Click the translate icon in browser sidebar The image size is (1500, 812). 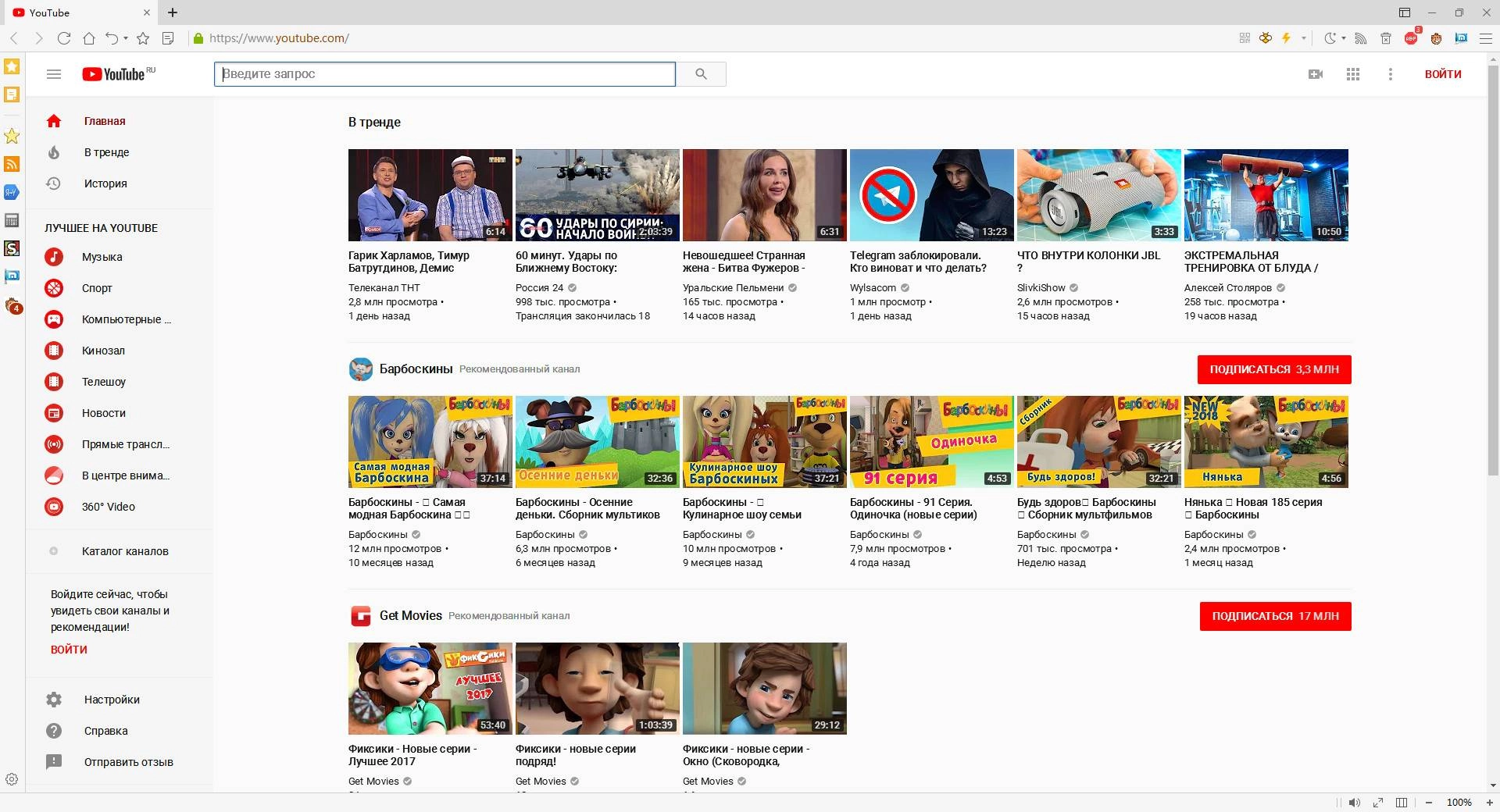12,192
